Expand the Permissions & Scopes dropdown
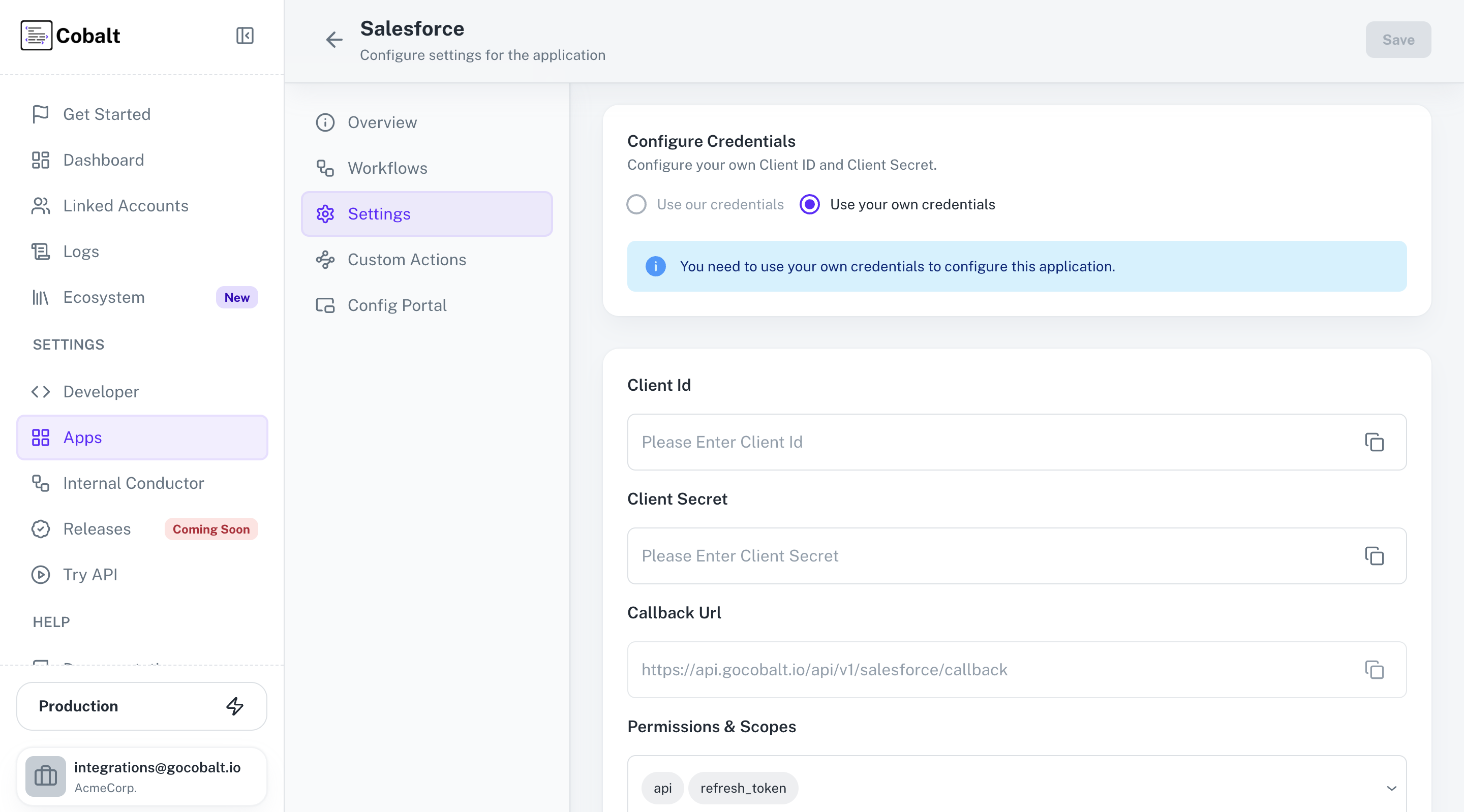Viewport: 1464px width, 812px height. [x=1391, y=788]
